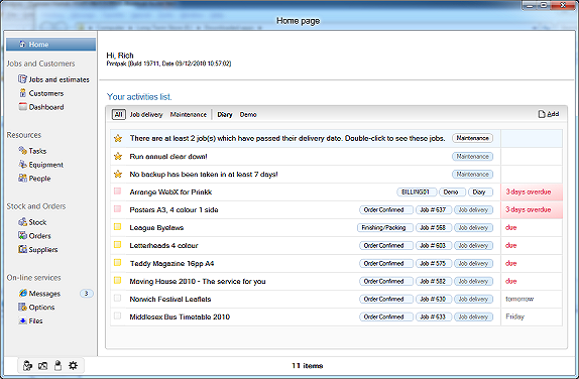579x379 pixels.
Task: Click the messages count badge showing 3
Action: (x=86, y=293)
